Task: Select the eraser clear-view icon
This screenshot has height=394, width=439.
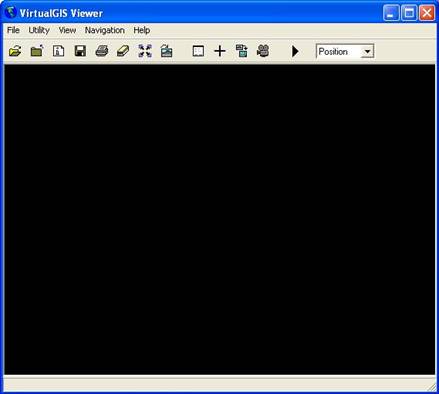Action: (x=123, y=51)
